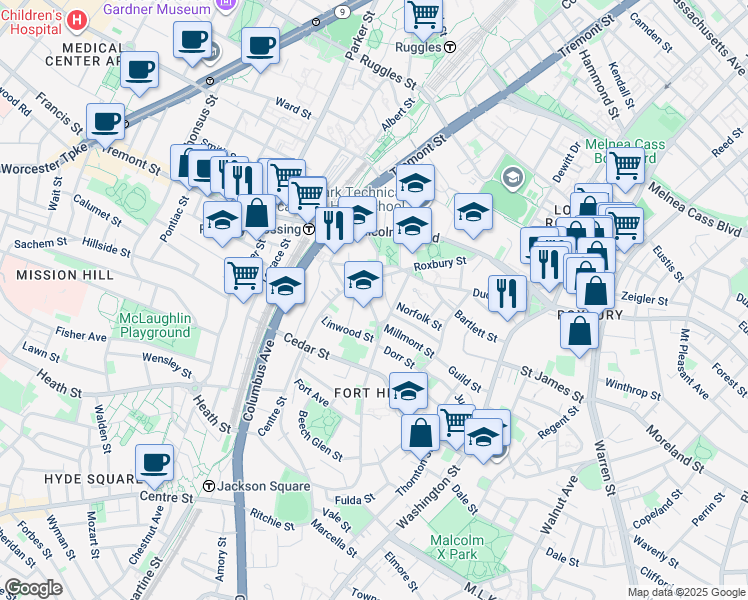Click the McLaughlin Playground label
Image resolution: width=748 pixels, height=600 pixels.
(155, 325)
